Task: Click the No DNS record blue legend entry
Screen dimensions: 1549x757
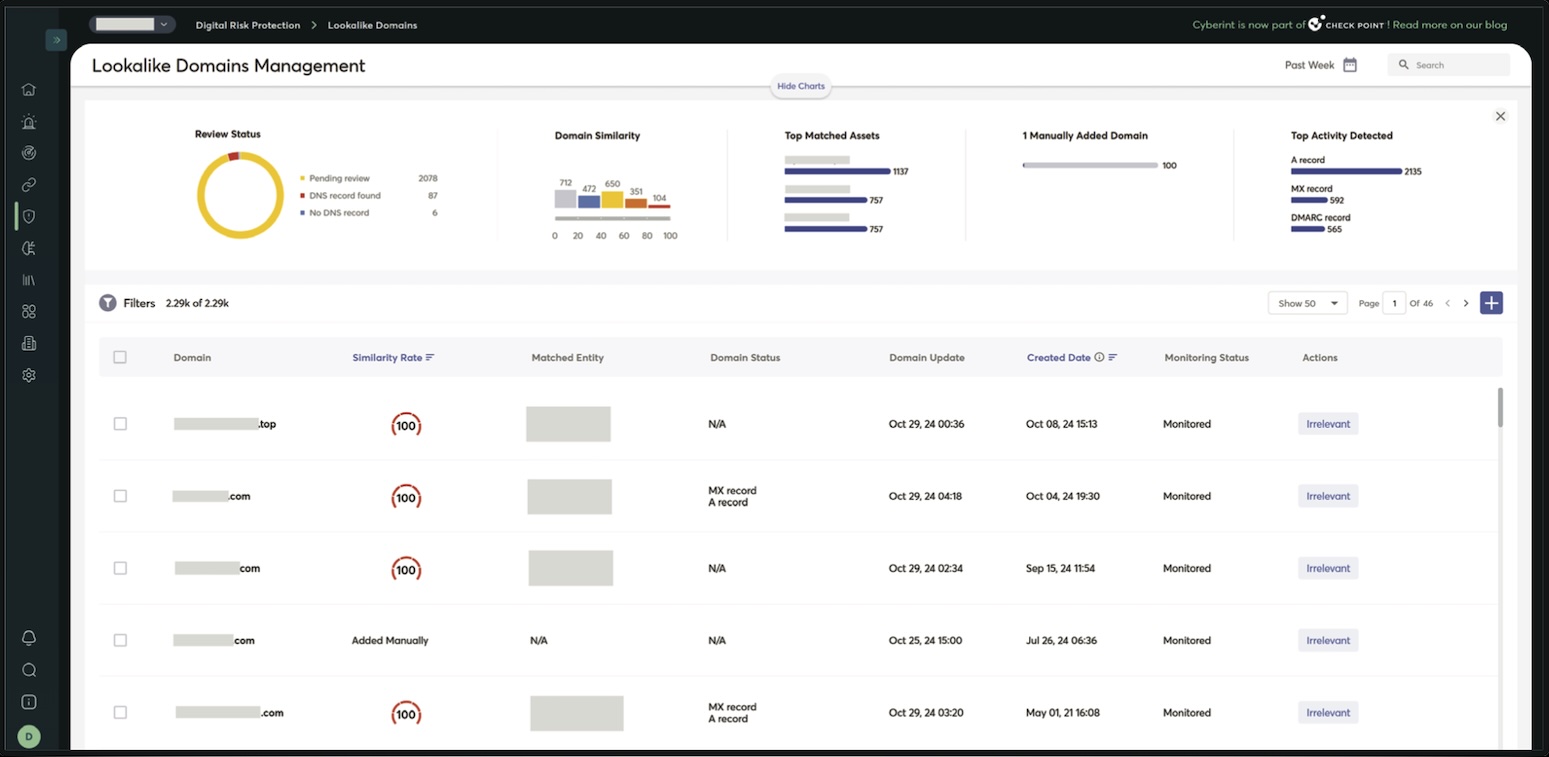Action: [x=334, y=212]
